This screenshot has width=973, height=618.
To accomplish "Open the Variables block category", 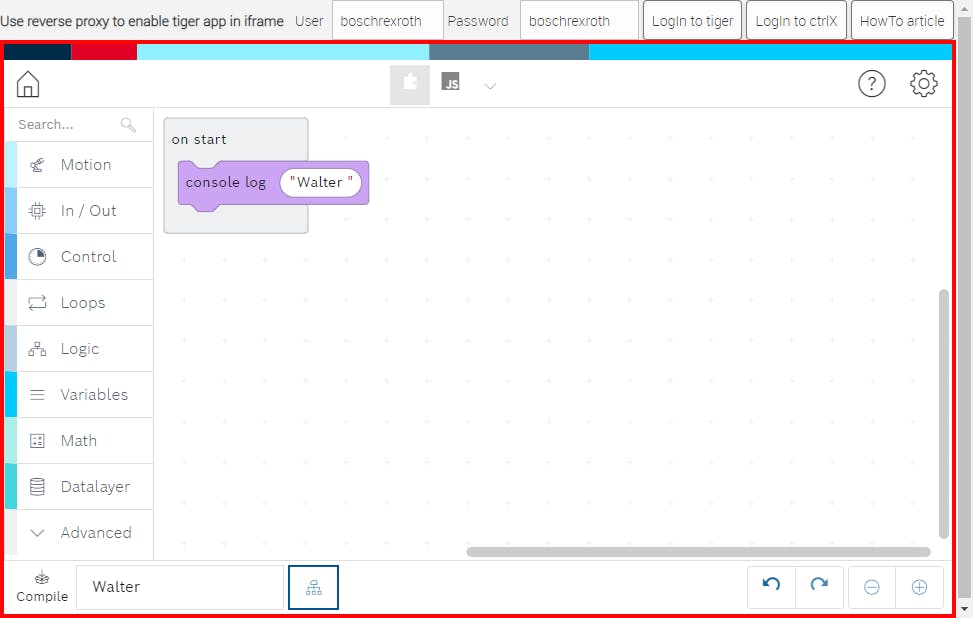I will click(79, 395).
